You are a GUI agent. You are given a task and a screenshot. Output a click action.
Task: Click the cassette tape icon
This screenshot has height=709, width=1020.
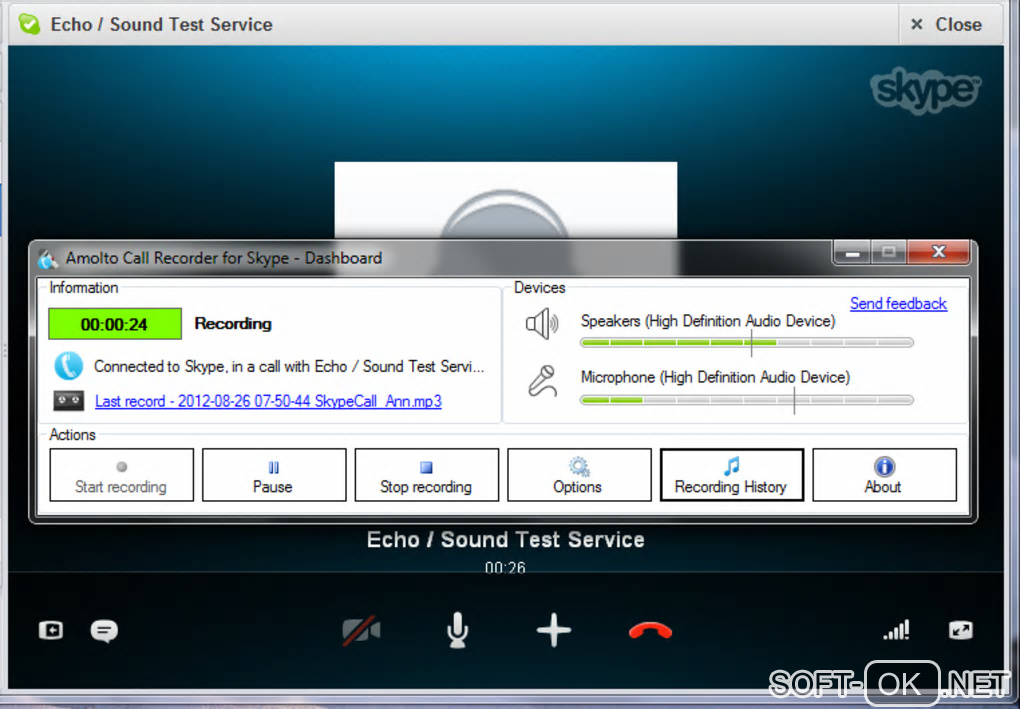[68, 401]
